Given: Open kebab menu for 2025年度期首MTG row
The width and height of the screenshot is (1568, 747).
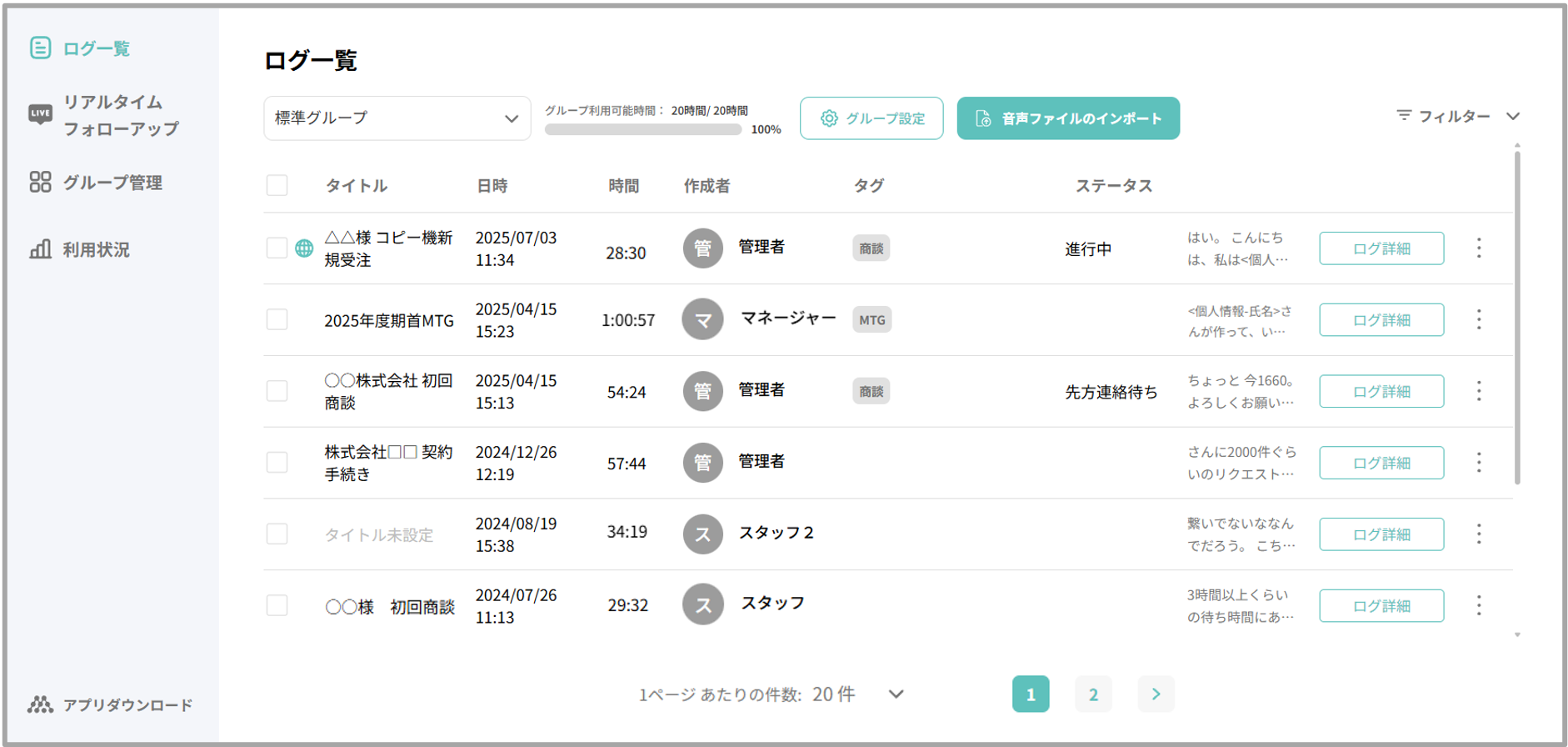Looking at the screenshot, I should click(x=1478, y=319).
